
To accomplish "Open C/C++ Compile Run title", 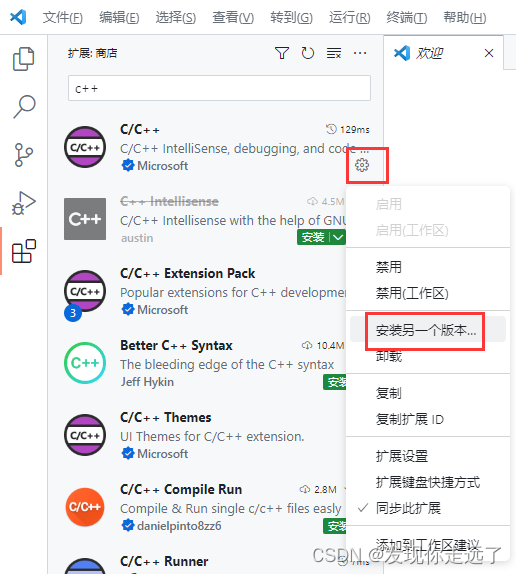I will [181, 489].
